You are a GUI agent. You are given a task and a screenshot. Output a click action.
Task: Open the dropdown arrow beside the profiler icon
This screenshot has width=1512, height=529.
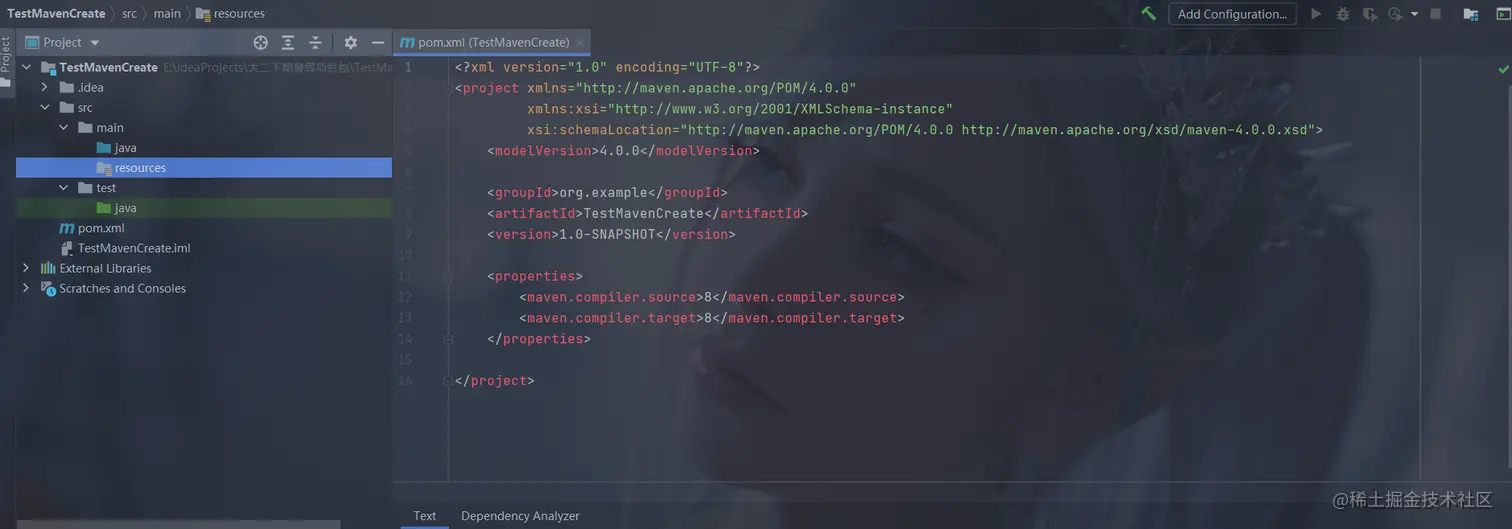point(1414,15)
